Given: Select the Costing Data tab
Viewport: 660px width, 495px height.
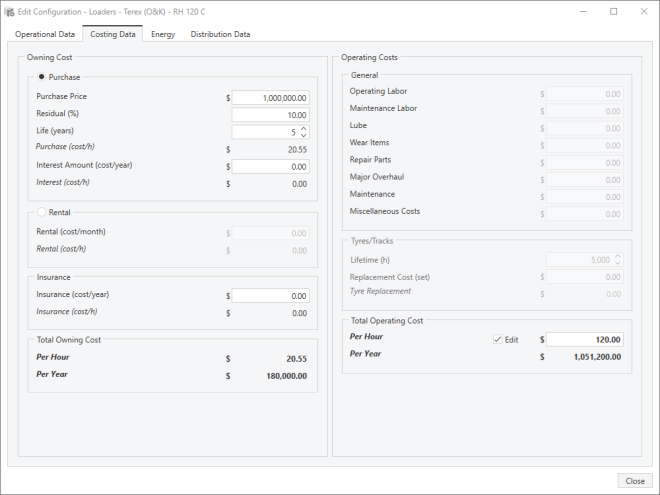Looking at the screenshot, I should pos(112,34).
